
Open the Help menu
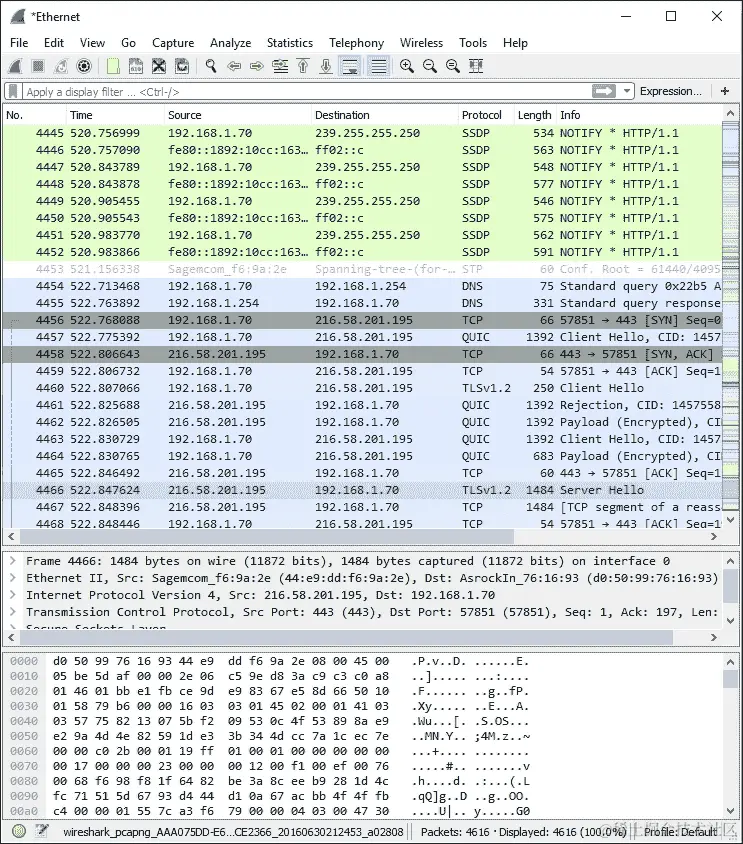tap(515, 43)
